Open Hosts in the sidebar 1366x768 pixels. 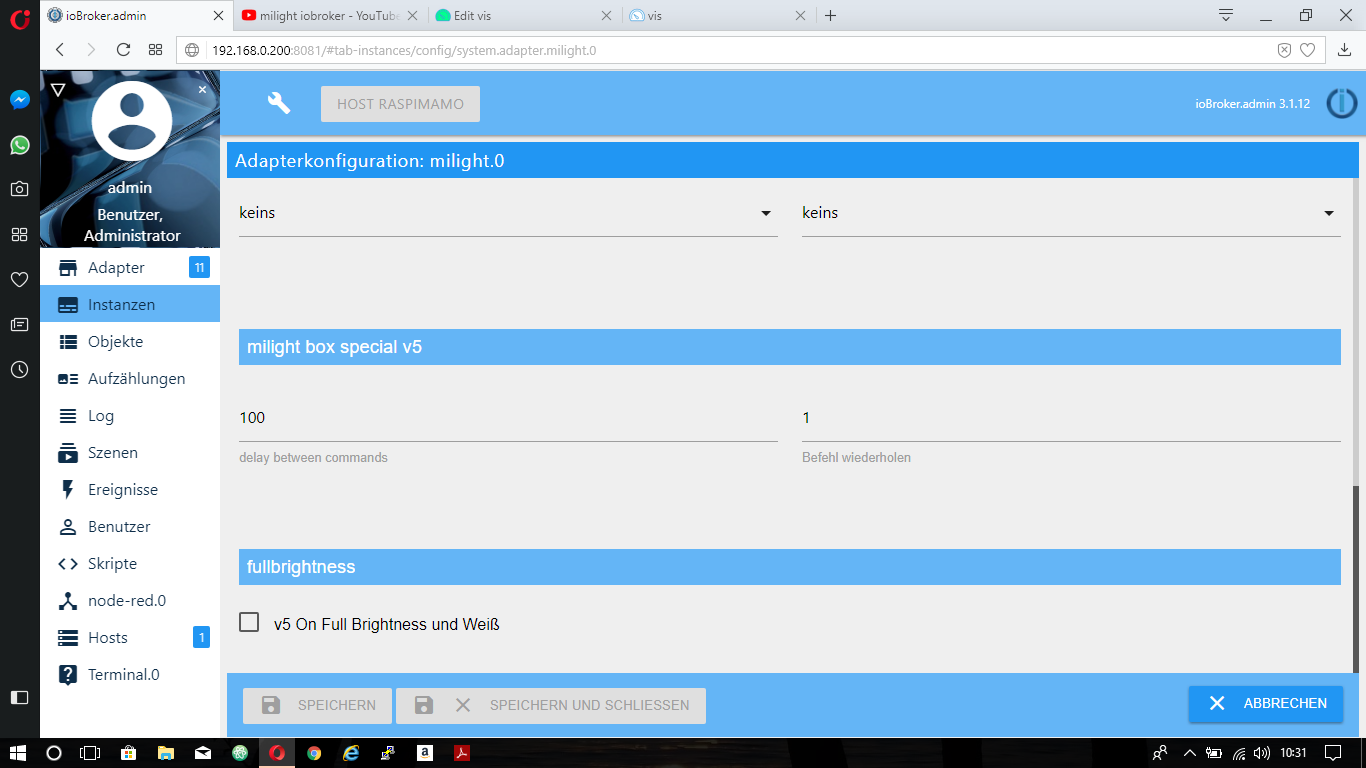[x=130, y=637]
